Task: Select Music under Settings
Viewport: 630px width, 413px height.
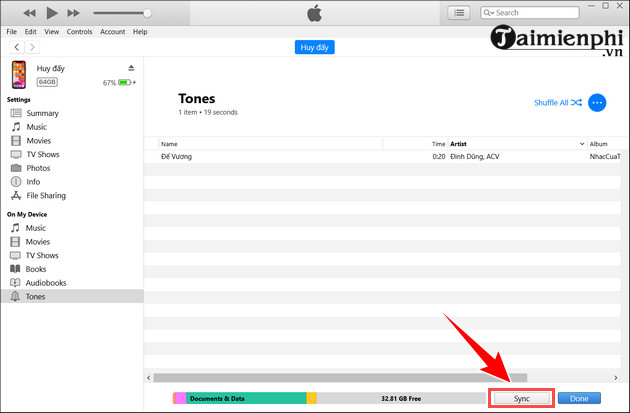Action: (36, 127)
